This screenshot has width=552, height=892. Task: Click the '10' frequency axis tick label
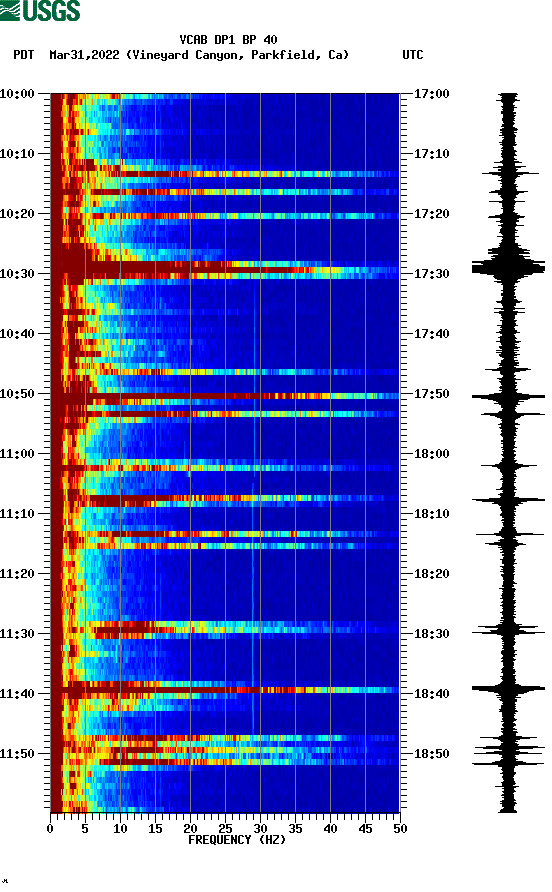click(x=120, y=829)
